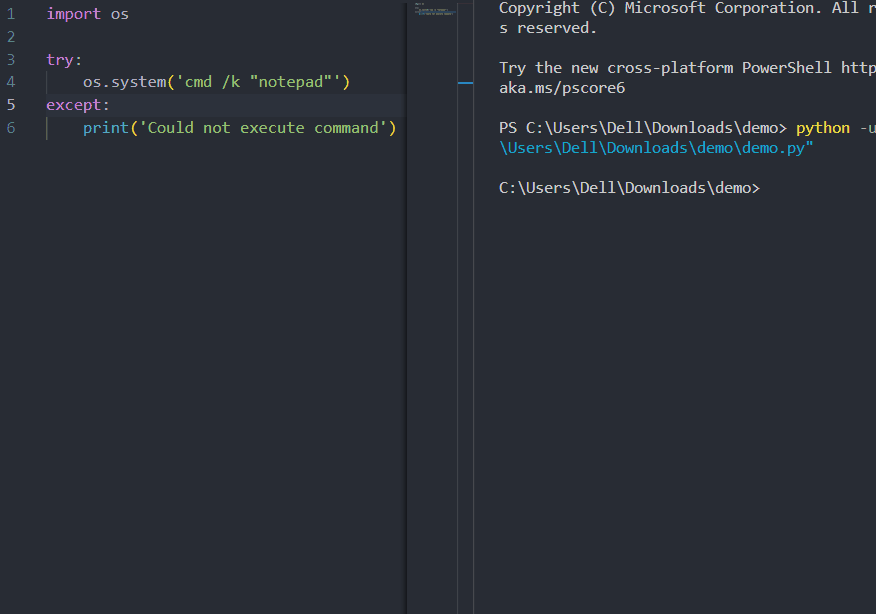The image size is (876, 614).
Task: Click the try keyword on line 3
Action: [x=57, y=59]
